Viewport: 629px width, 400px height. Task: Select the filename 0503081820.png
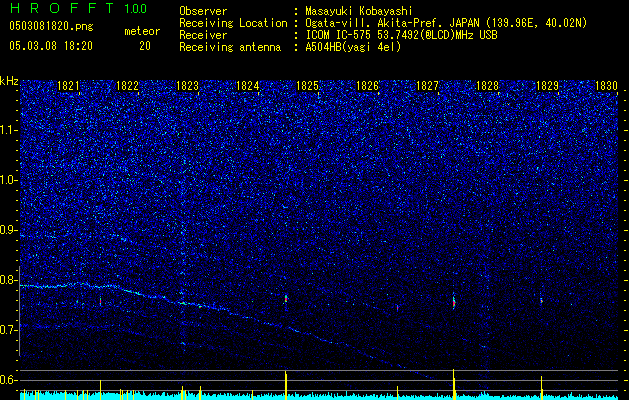coord(51,26)
